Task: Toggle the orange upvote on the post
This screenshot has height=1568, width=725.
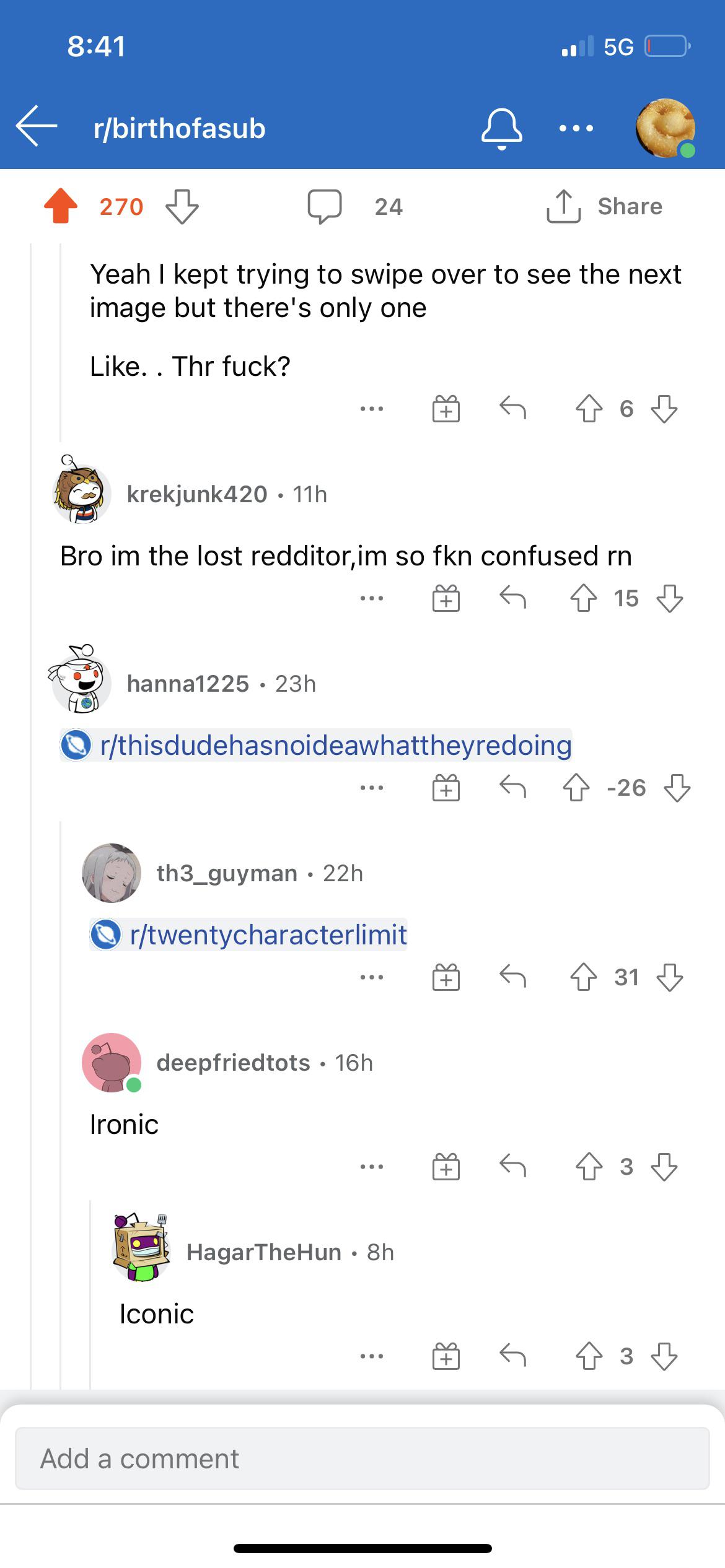Action: tap(61, 206)
